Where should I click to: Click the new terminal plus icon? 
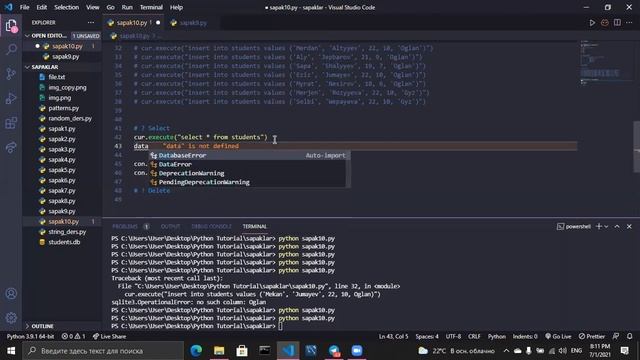pyautogui.click(x=599, y=226)
